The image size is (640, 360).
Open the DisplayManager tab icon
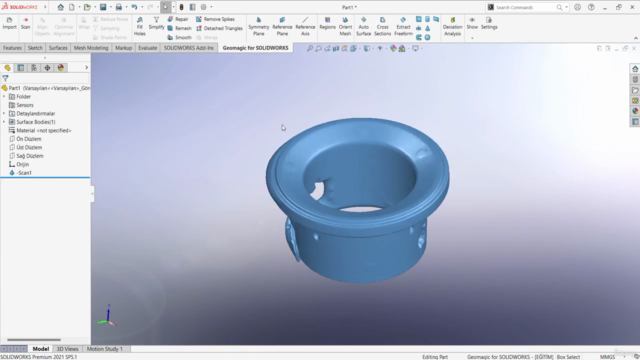(x=61, y=68)
